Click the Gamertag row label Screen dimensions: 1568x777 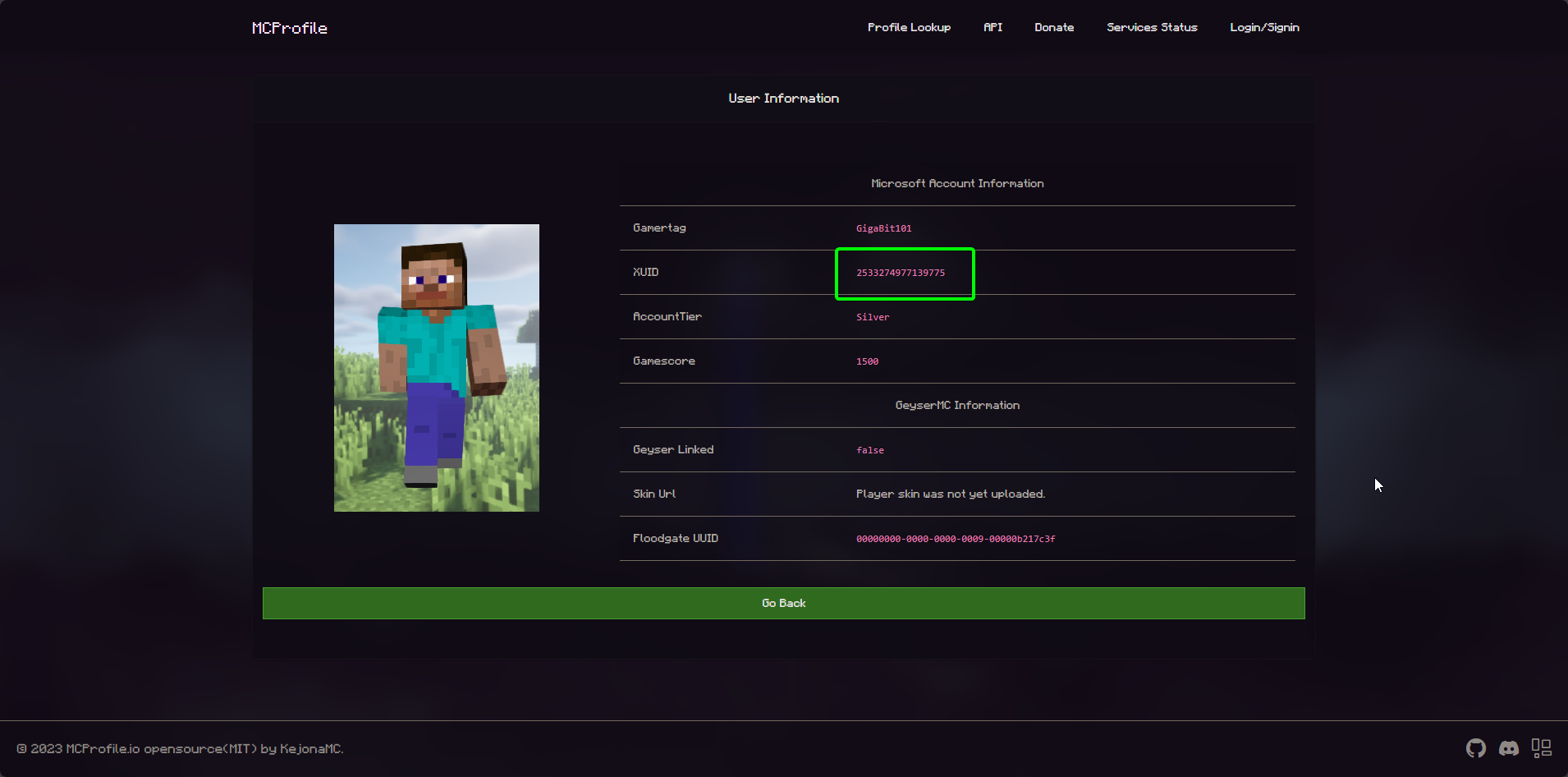pos(659,228)
